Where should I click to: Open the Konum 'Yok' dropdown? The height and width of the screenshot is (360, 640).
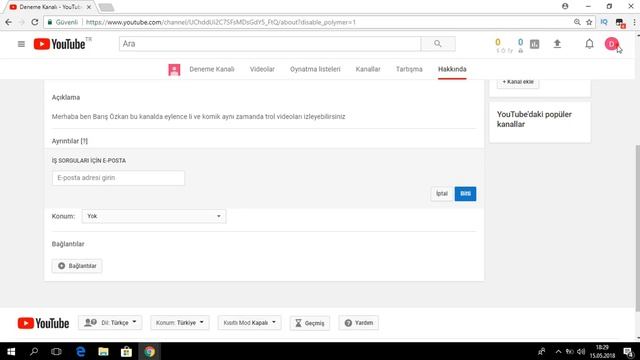tap(154, 216)
